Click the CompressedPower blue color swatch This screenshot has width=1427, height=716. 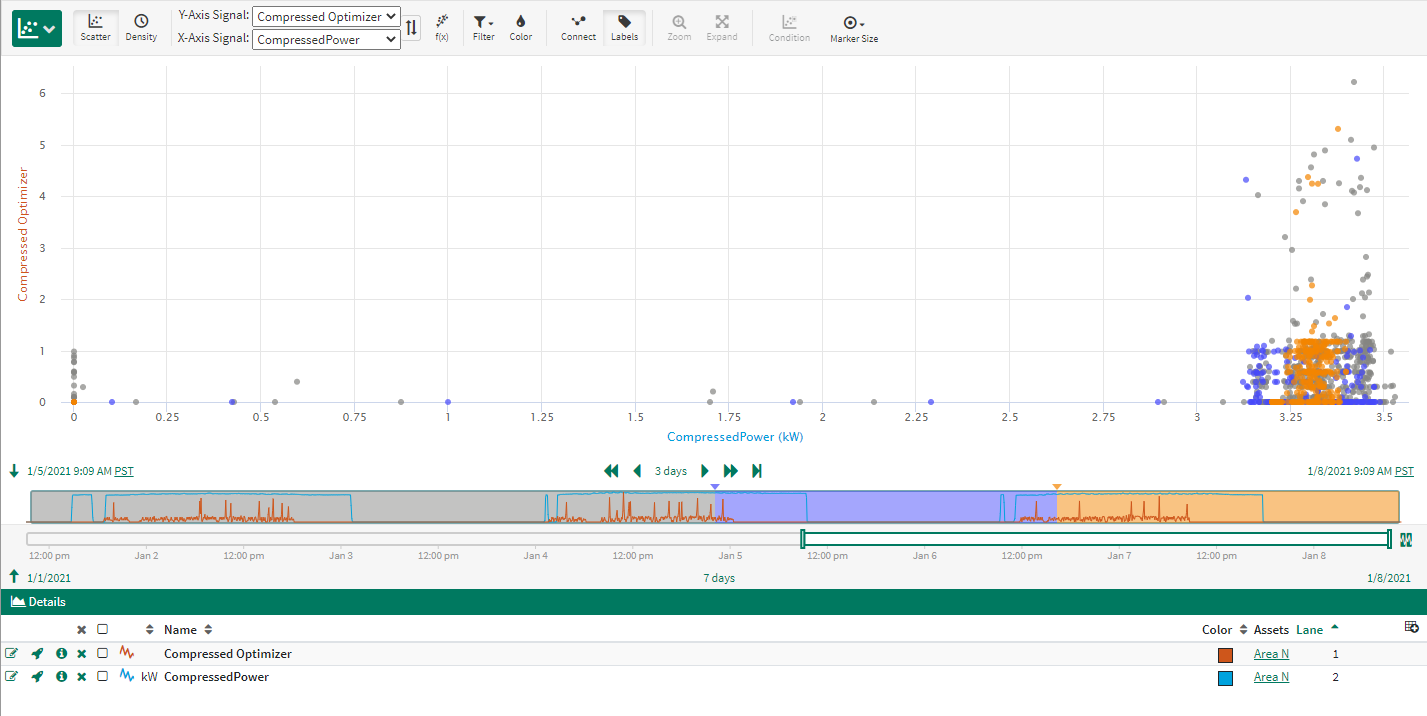[x=1225, y=678]
